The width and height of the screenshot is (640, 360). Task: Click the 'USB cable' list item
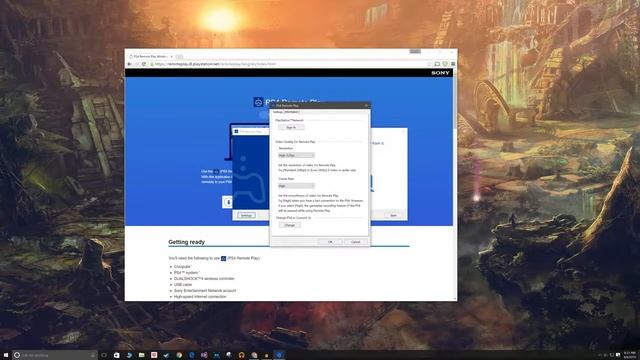coord(183,284)
